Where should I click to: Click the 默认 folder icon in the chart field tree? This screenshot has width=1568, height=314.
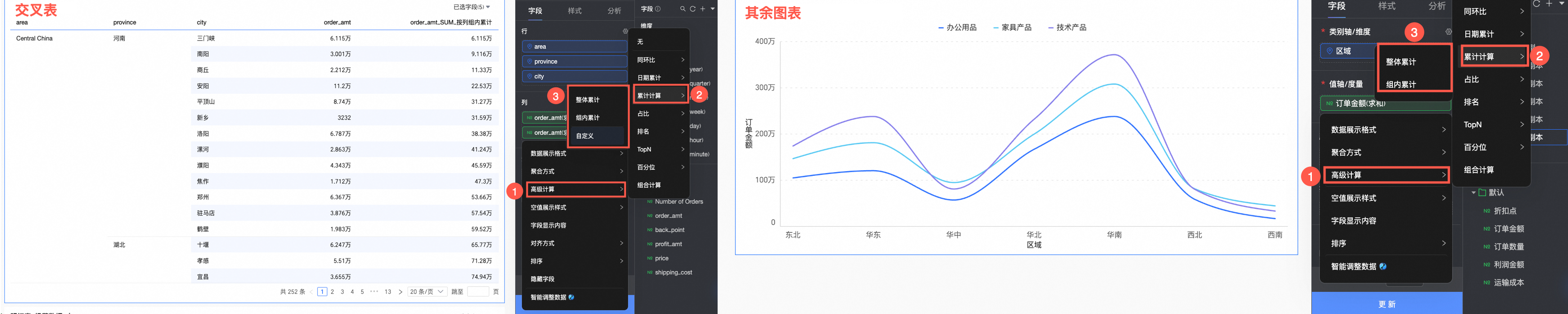pyautogui.click(x=1482, y=192)
